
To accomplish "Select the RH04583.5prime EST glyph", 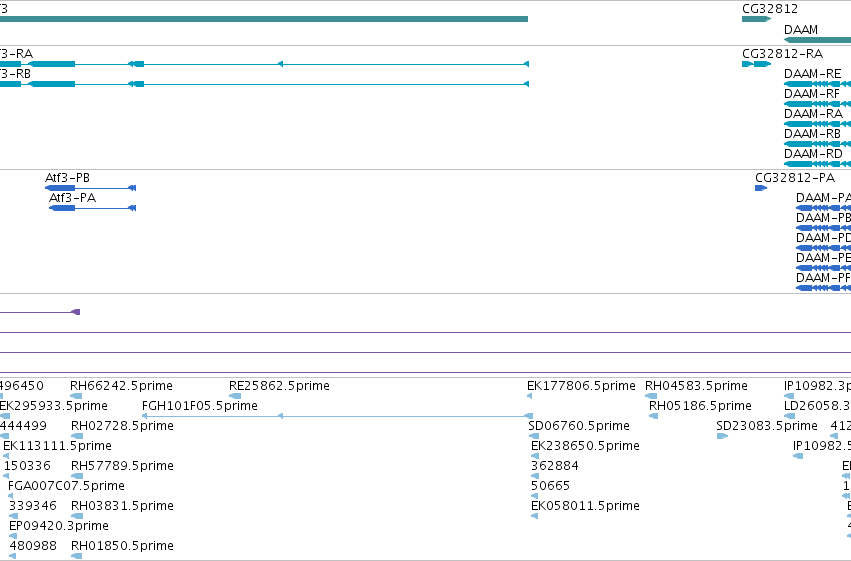I will pyautogui.click(x=651, y=396).
